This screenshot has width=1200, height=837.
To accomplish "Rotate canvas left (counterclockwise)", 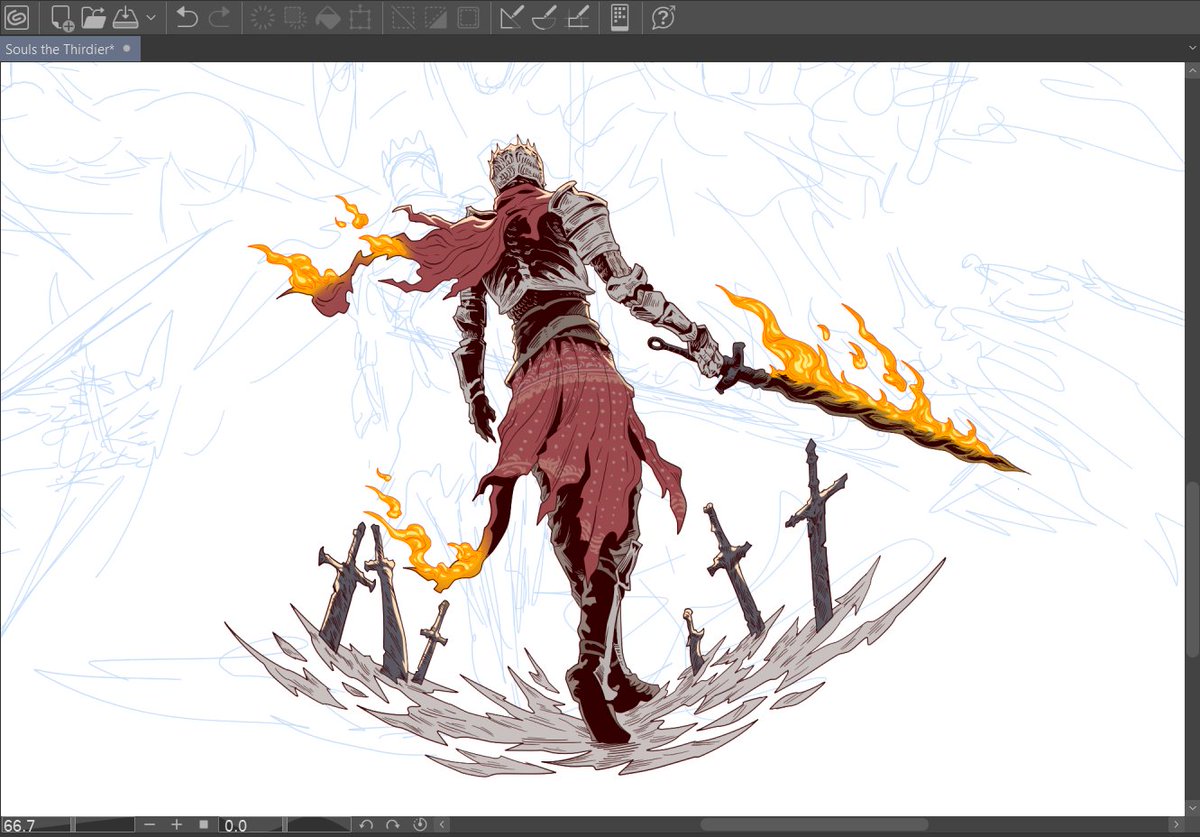I will coord(367,825).
